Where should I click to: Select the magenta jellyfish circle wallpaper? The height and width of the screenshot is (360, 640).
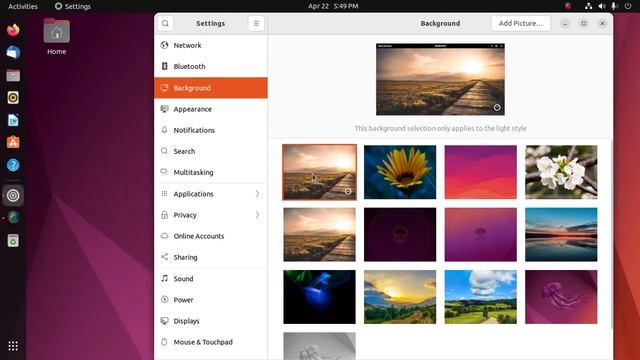pos(480,235)
